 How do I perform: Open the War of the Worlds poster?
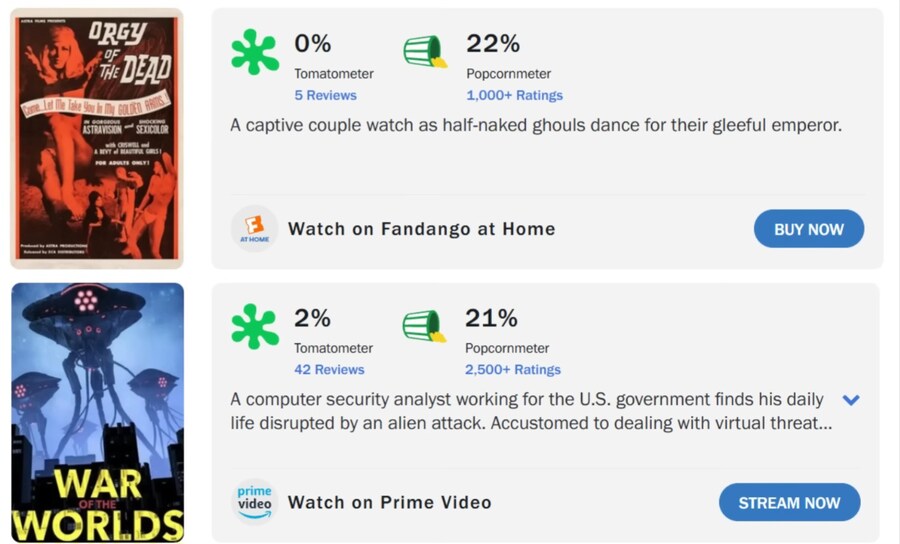point(98,413)
